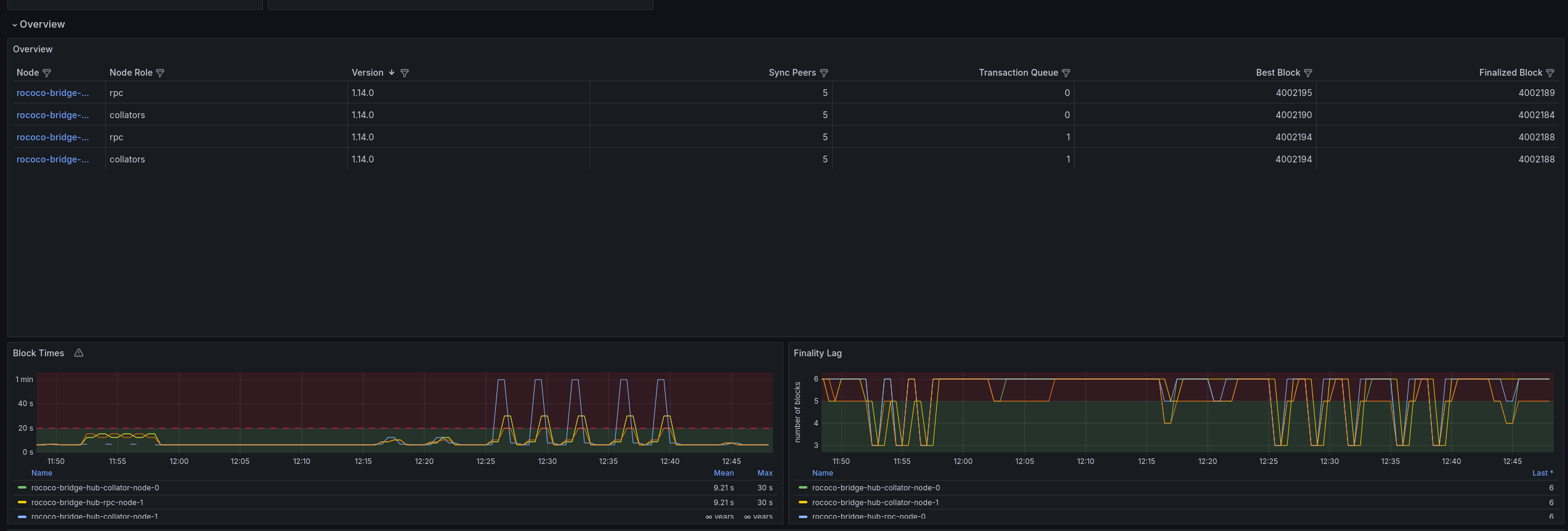Click the Finality Lag chart plot area
The height and width of the screenshot is (531, 1568).
coord(1187,412)
